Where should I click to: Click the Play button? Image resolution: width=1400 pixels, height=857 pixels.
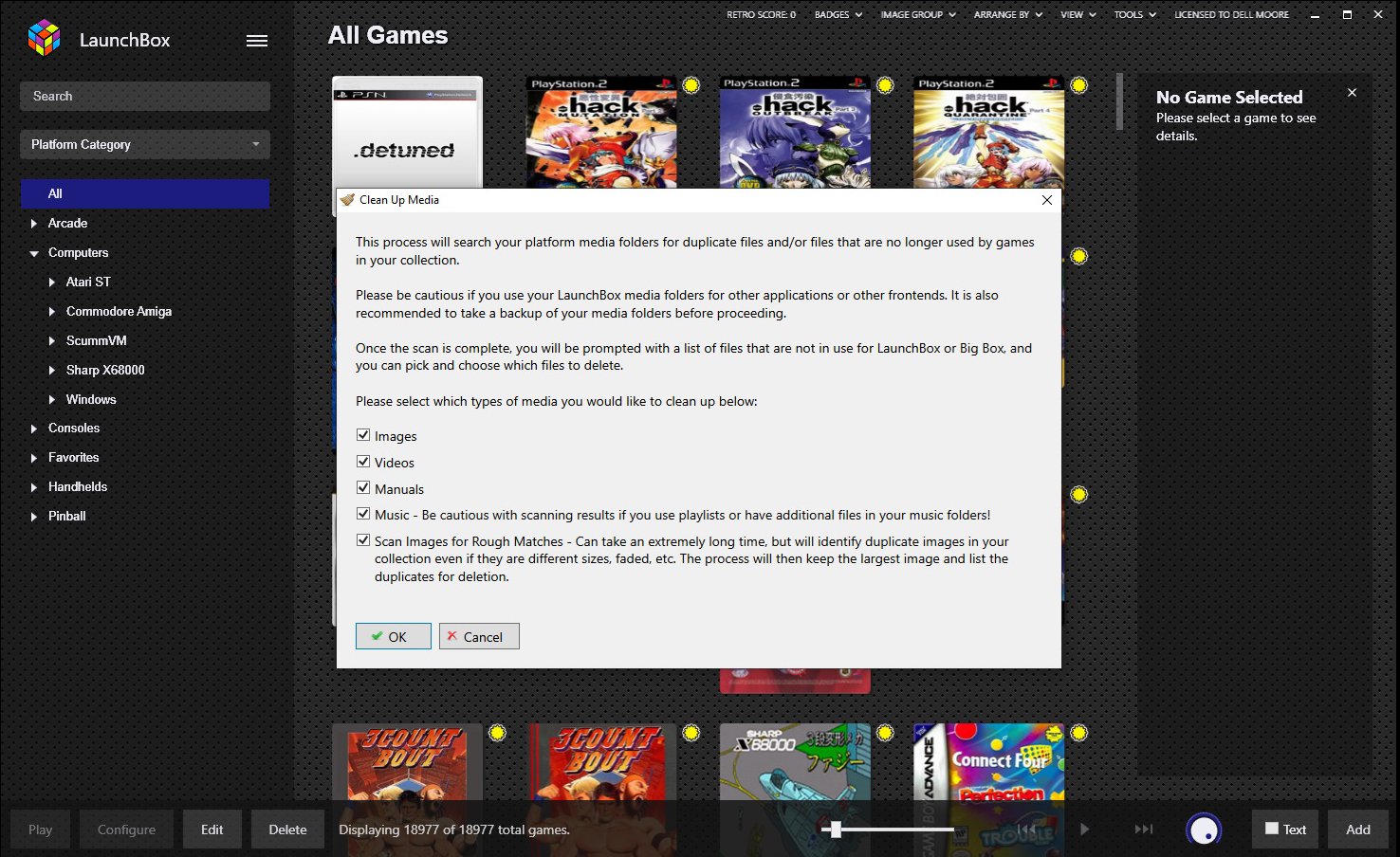click(41, 830)
